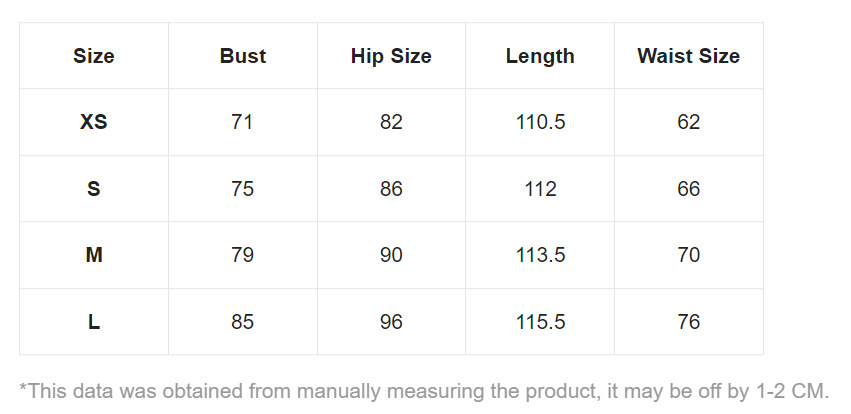Select the Waist Size column header

pos(689,56)
